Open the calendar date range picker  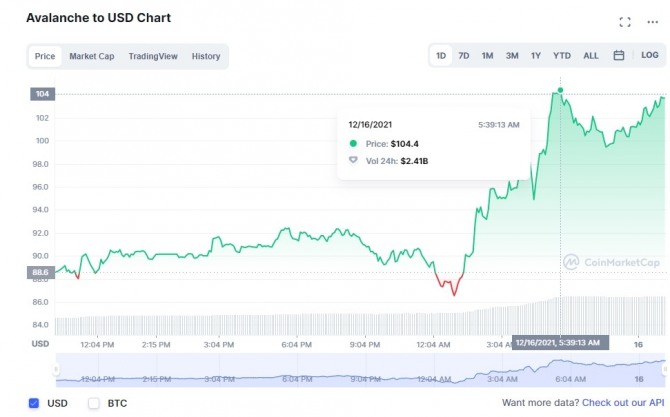[619, 56]
